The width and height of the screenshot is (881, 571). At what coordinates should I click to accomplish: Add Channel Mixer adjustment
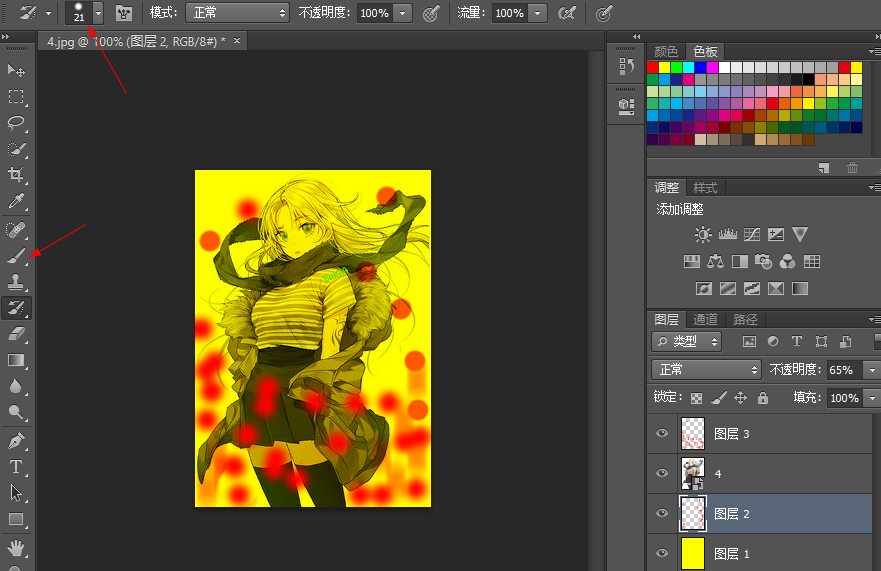click(788, 261)
